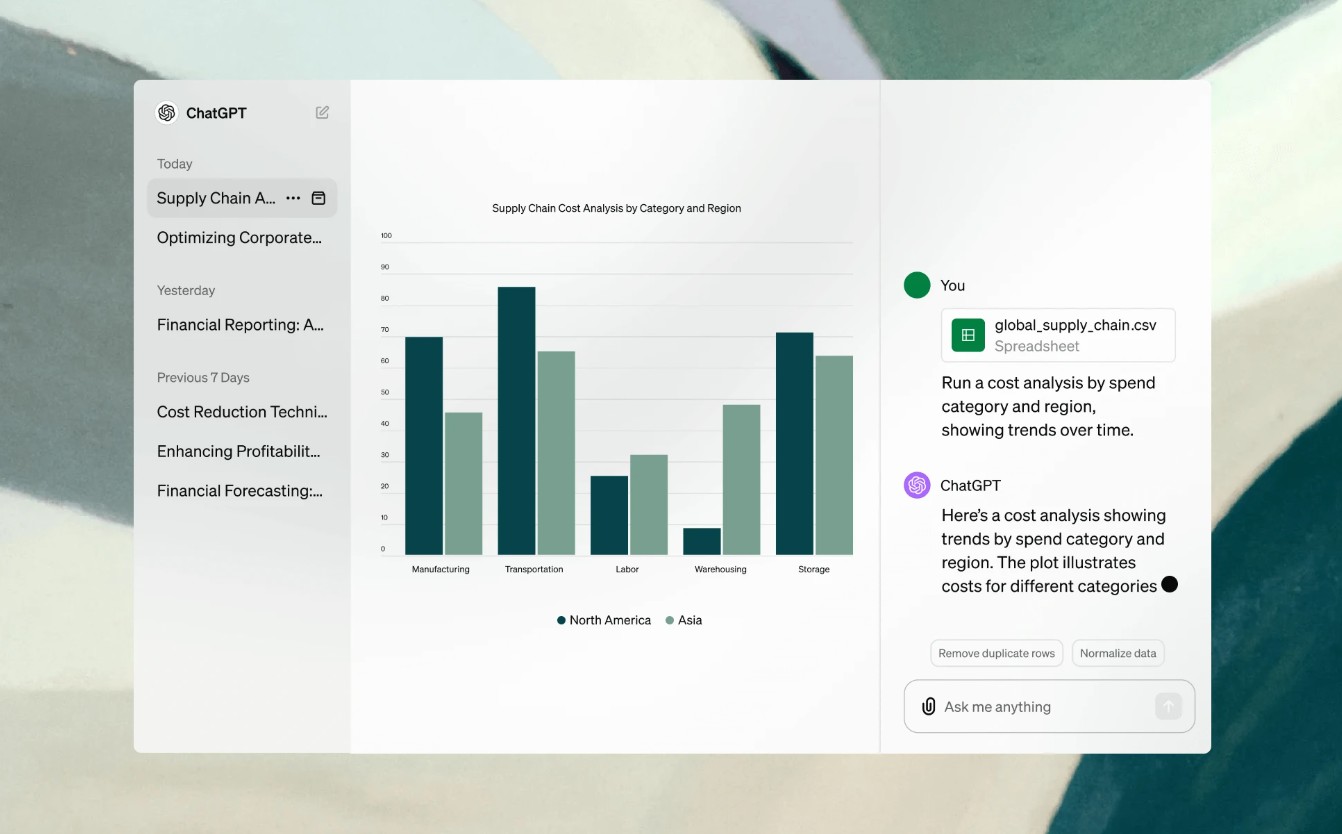Click the green spreadsheet file icon

pyautogui.click(x=968, y=335)
